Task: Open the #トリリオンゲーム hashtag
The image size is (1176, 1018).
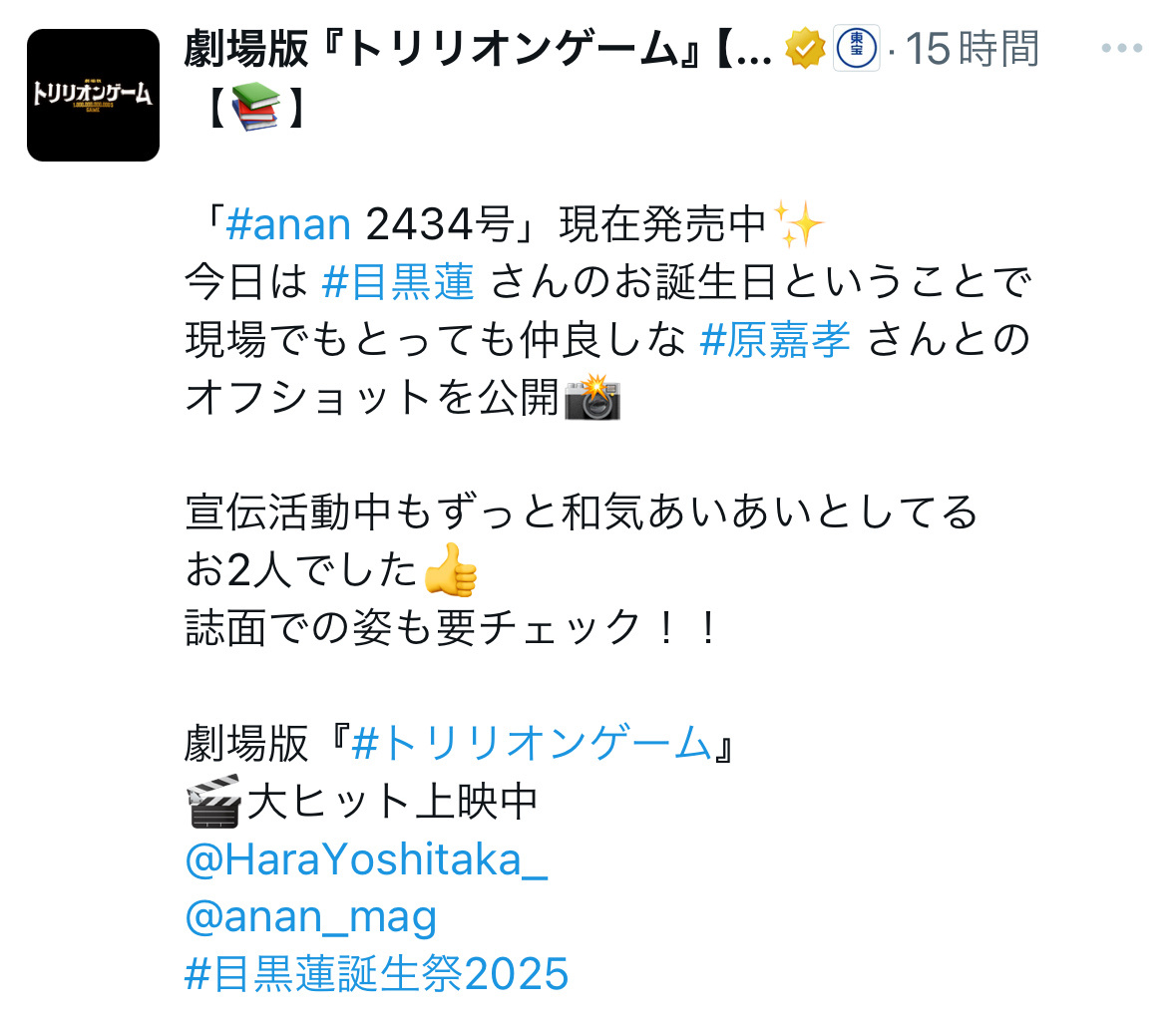Action: pyautogui.click(x=532, y=744)
